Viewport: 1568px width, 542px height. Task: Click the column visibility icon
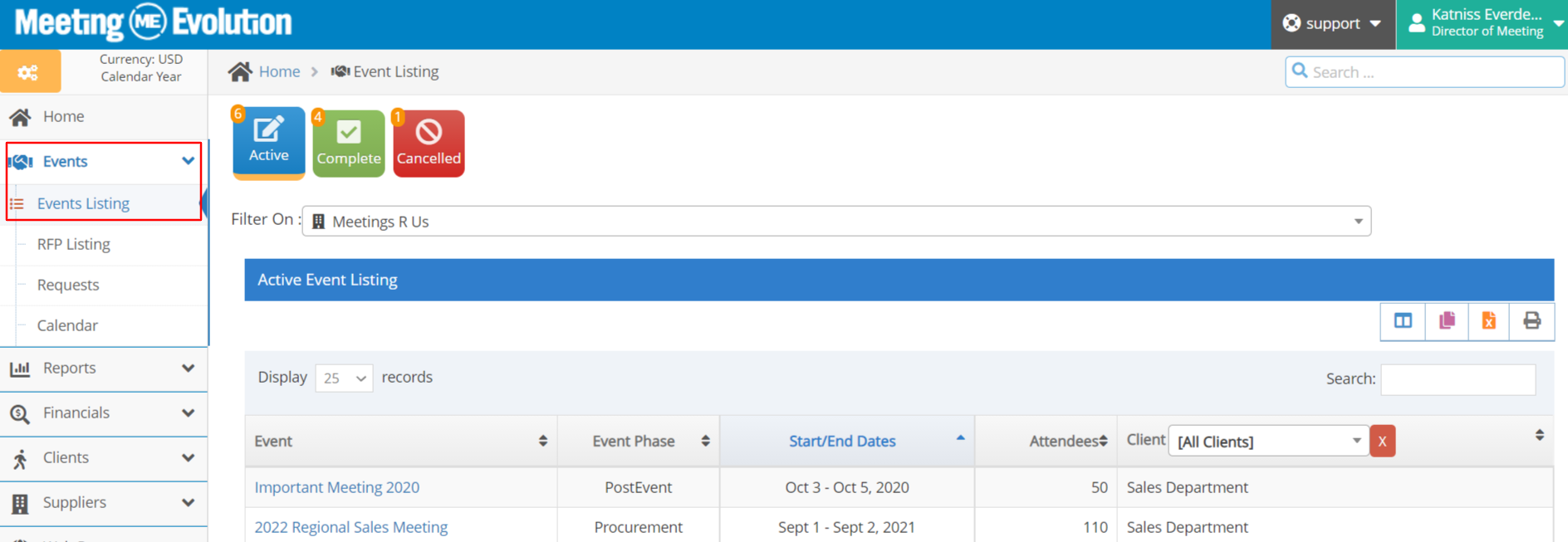[x=1403, y=320]
